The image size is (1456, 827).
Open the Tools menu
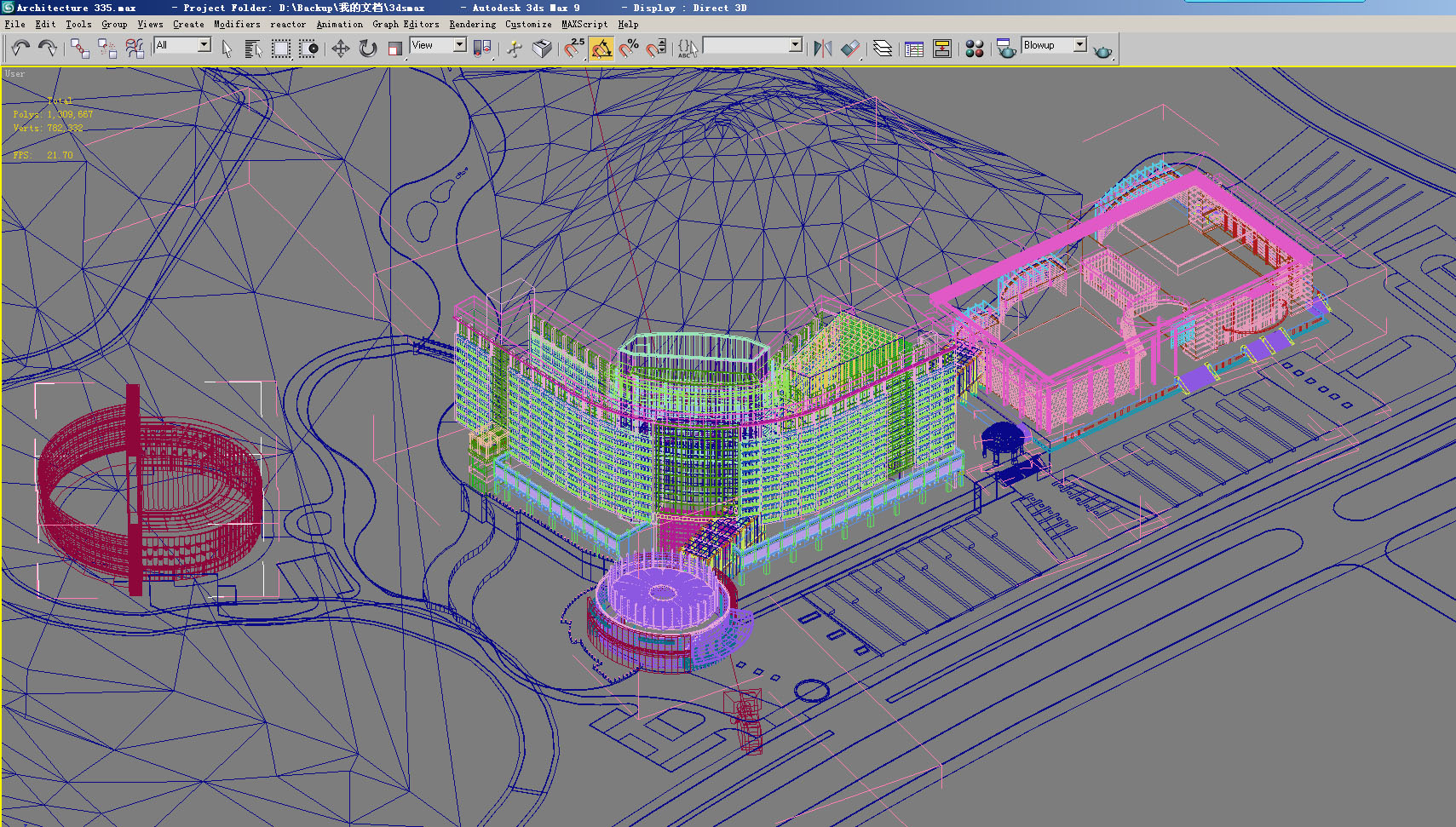(78, 24)
